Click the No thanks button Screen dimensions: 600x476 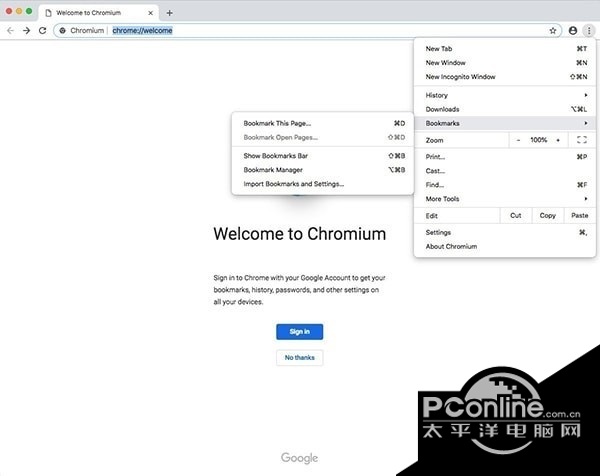pos(300,358)
